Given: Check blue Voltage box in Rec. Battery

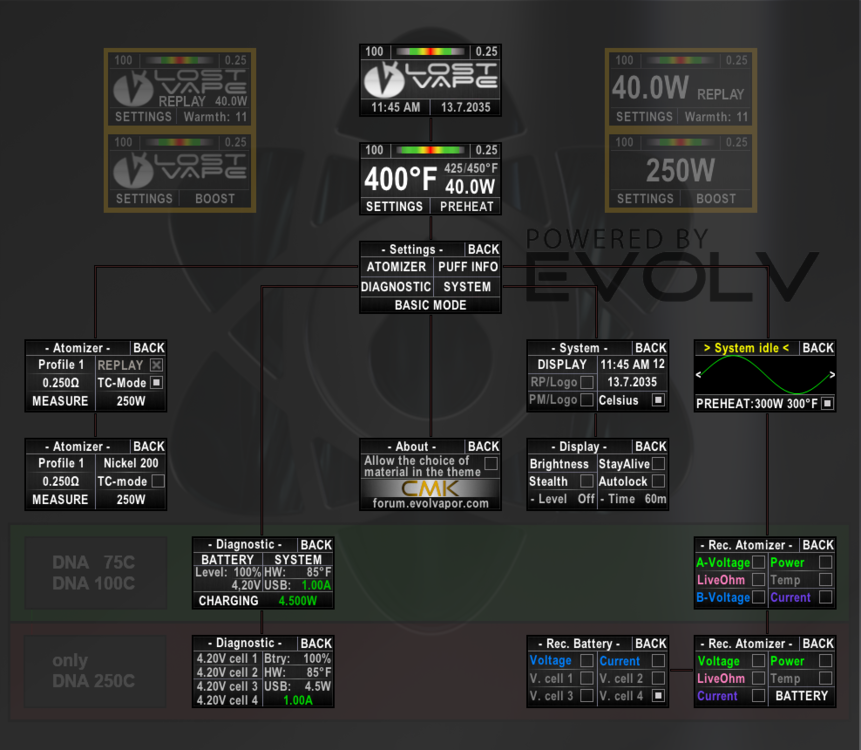Looking at the screenshot, I should point(587,661).
